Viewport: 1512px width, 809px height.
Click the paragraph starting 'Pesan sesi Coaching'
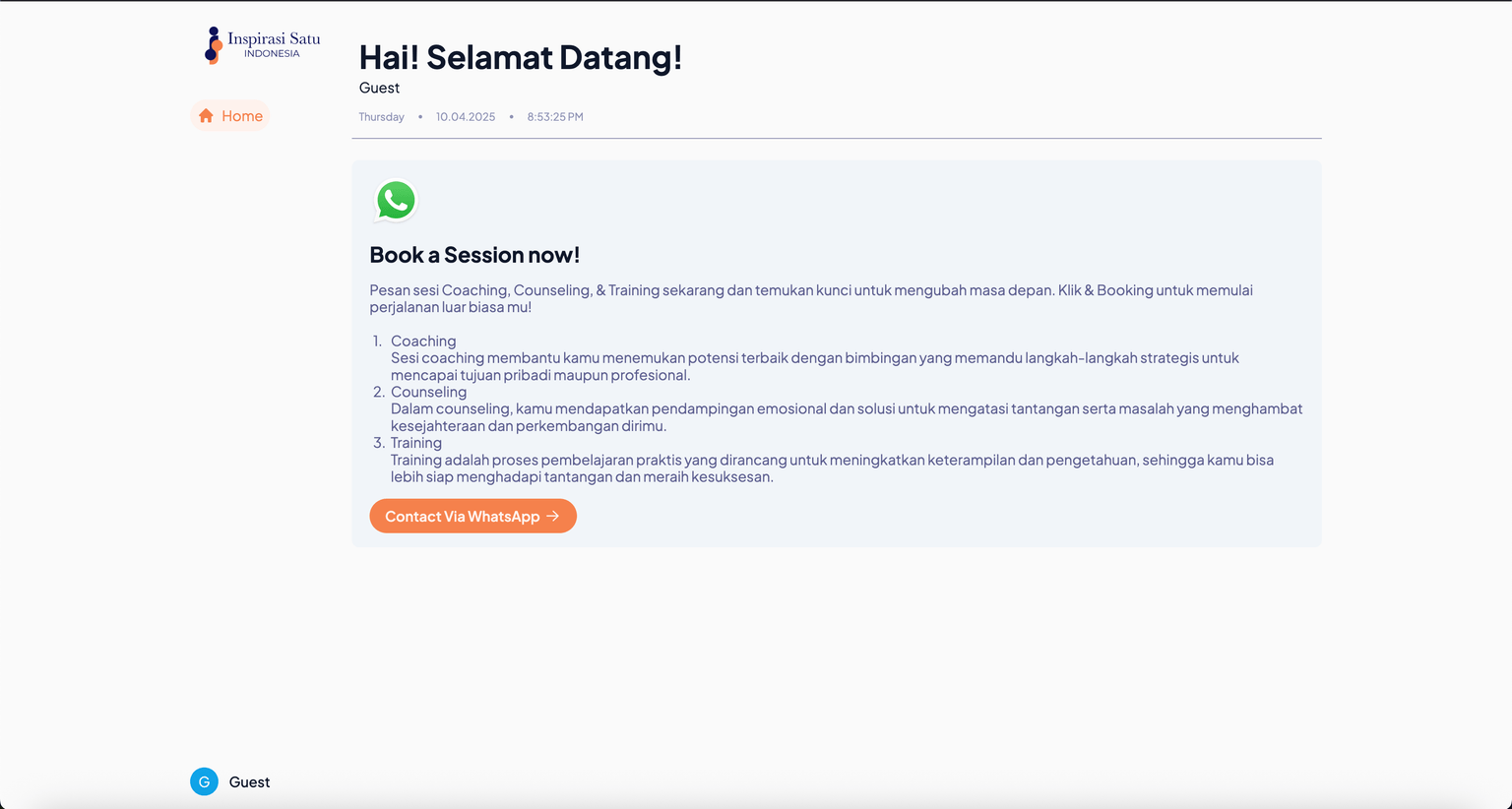coord(811,298)
